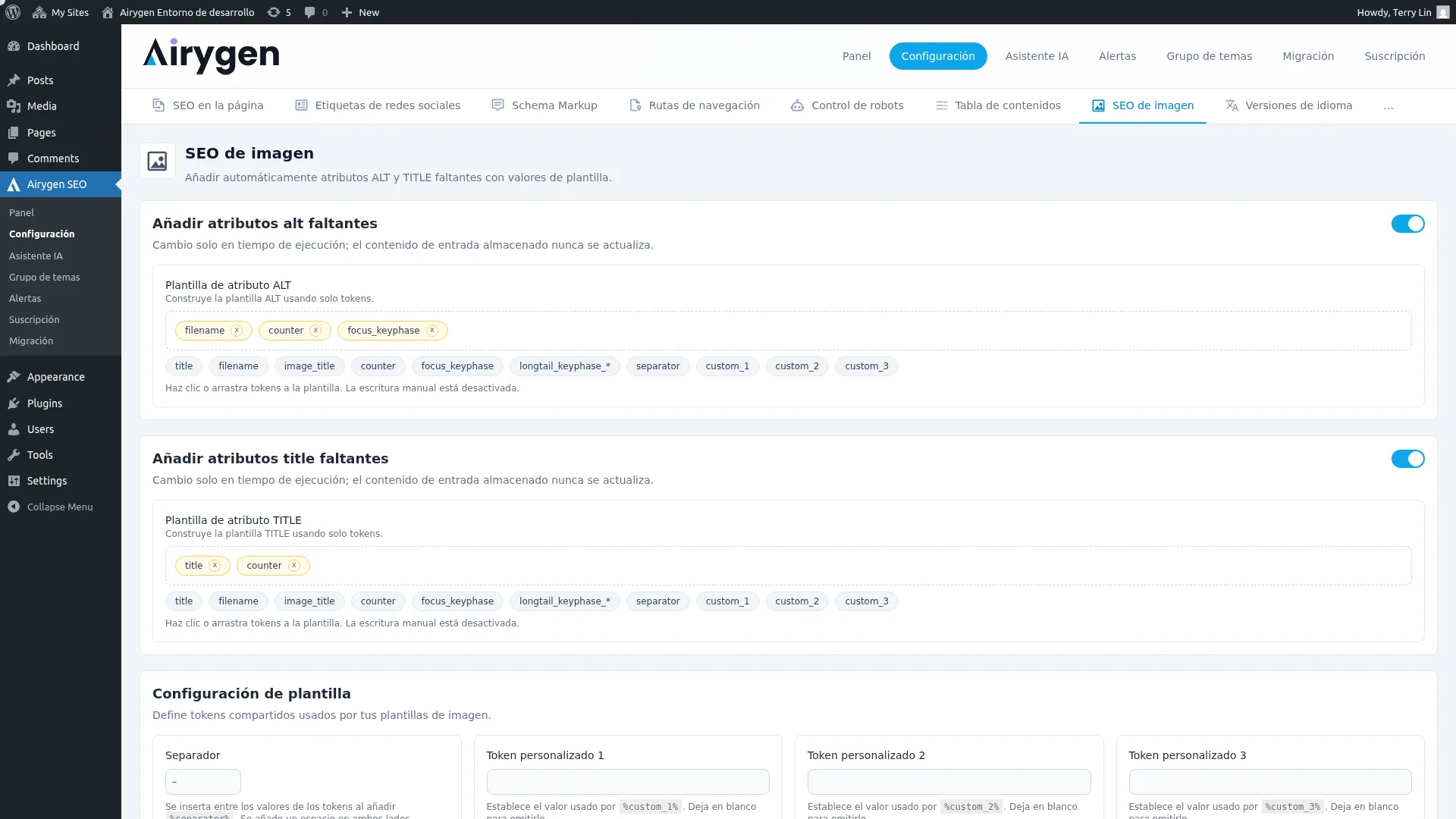Switch to Etiquetas de redes sociales tab

pyautogui.click(x=378, y=105)
